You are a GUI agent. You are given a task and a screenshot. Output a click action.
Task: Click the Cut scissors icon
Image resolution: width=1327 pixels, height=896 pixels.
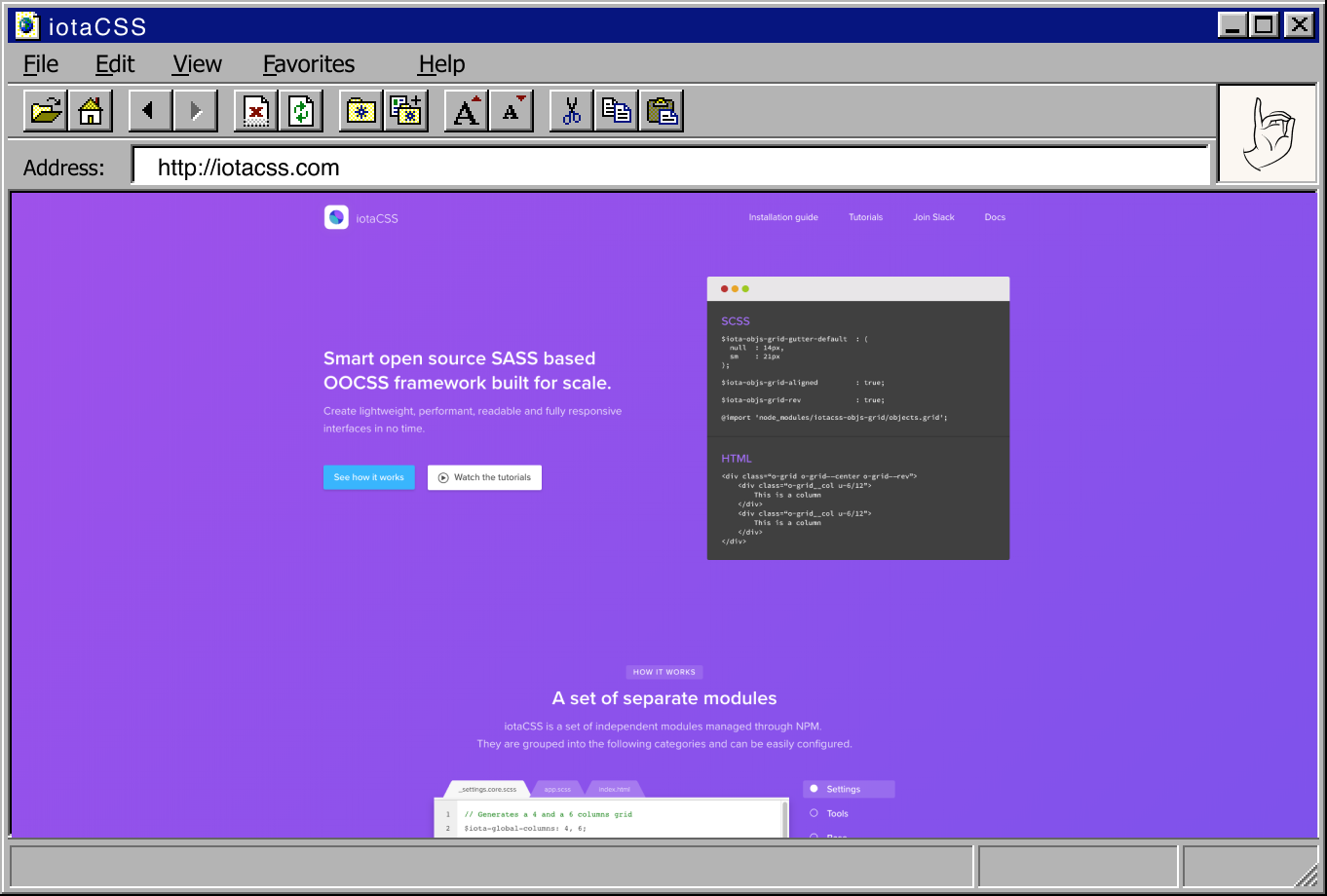coord(572,111)
